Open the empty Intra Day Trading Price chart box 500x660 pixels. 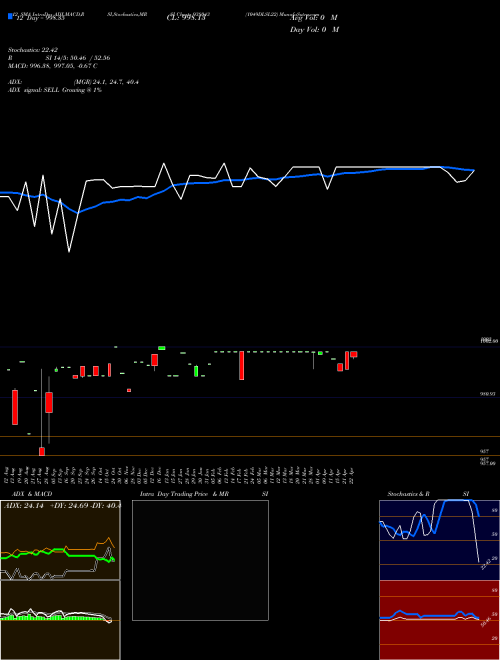click(200, 560)
